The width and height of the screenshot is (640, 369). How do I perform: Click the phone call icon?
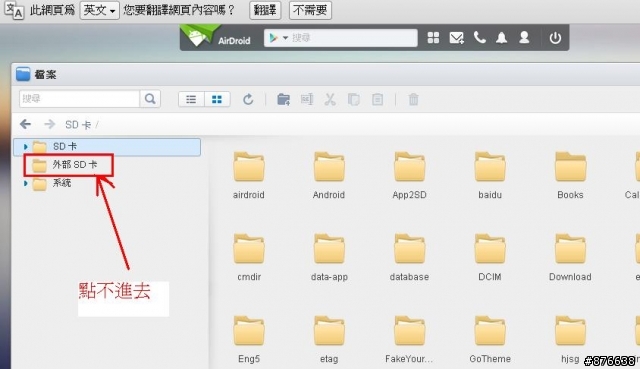click(x=480, y=38)
